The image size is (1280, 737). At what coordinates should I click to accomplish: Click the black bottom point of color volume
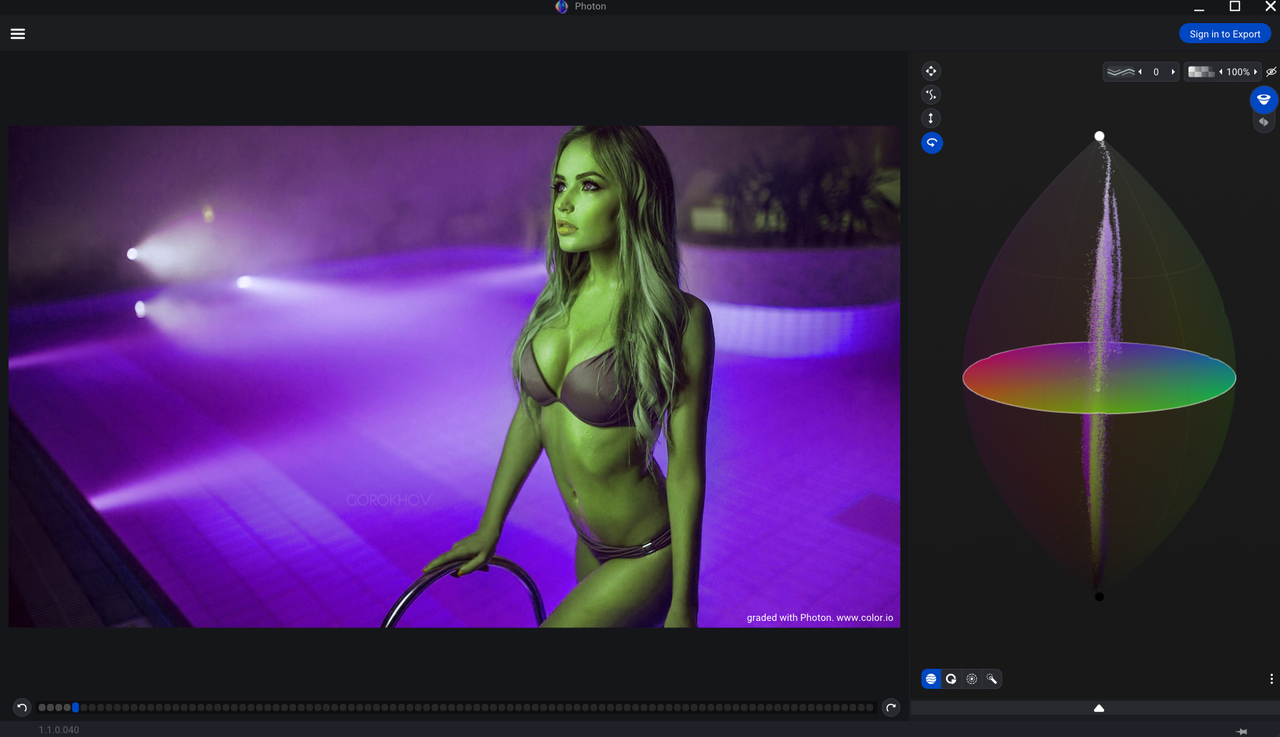tap(1099, 597)
